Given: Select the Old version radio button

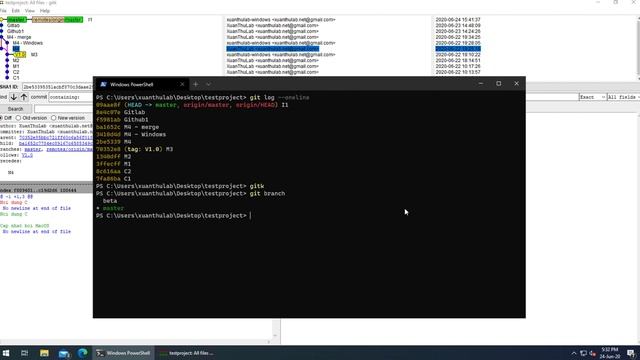Looking at the screenshot, I should click(31, 118).
